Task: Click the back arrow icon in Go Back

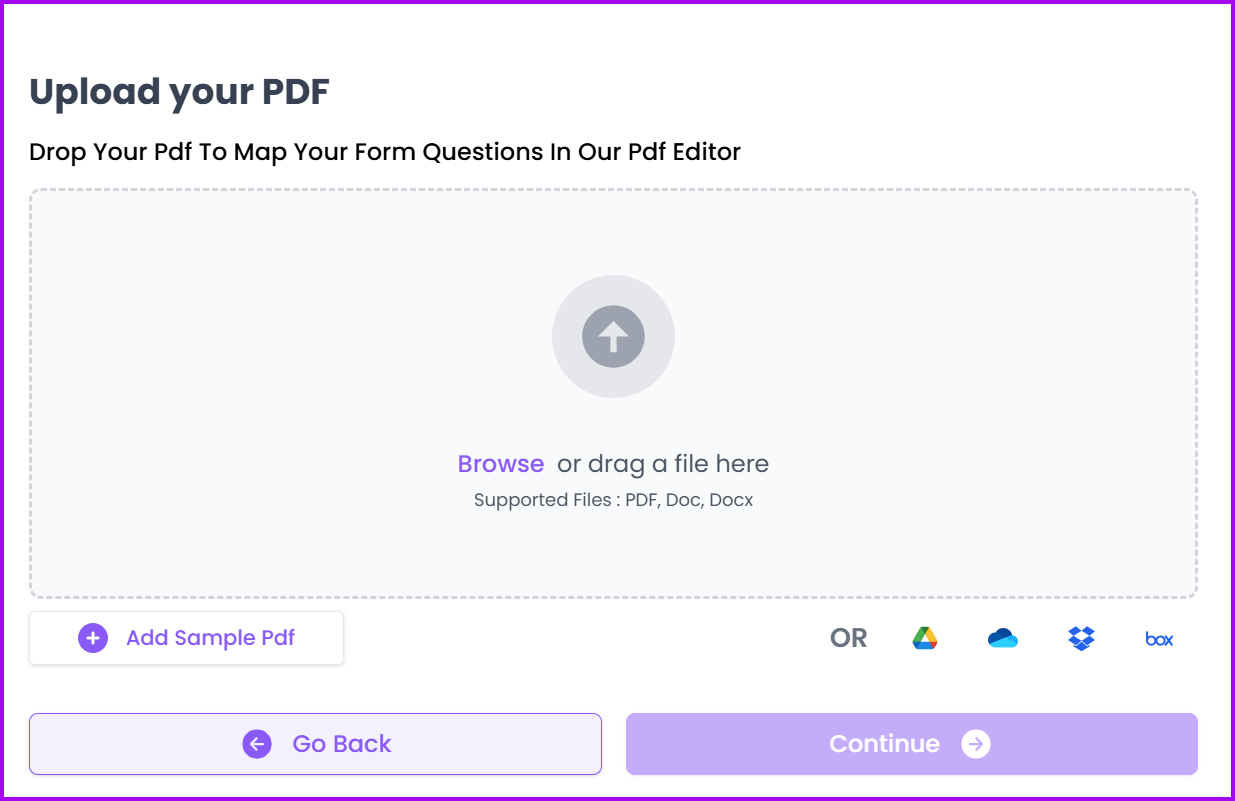Action: click(257, 744)
